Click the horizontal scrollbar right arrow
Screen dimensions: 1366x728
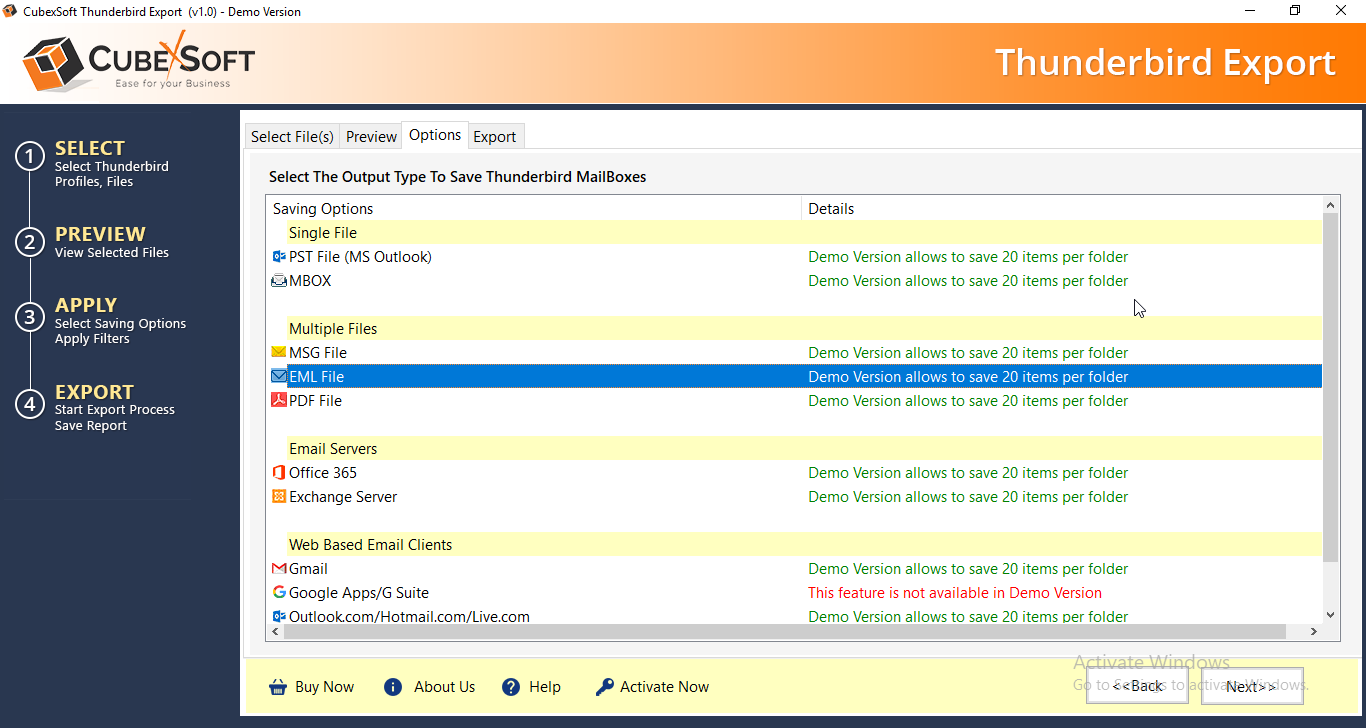tap(1314, 632)
